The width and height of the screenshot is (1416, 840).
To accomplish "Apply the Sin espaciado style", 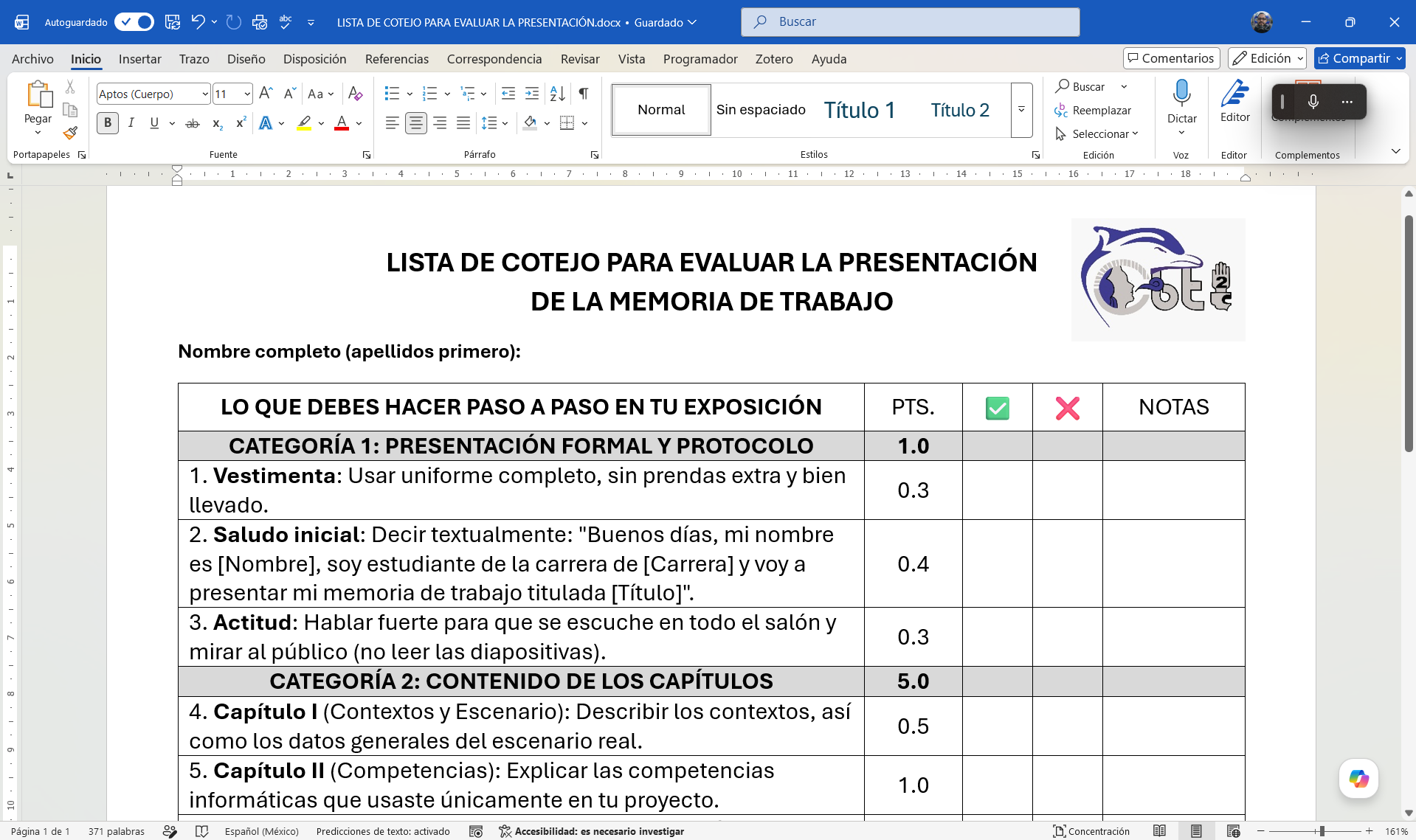I will click(x=761, y=110).
